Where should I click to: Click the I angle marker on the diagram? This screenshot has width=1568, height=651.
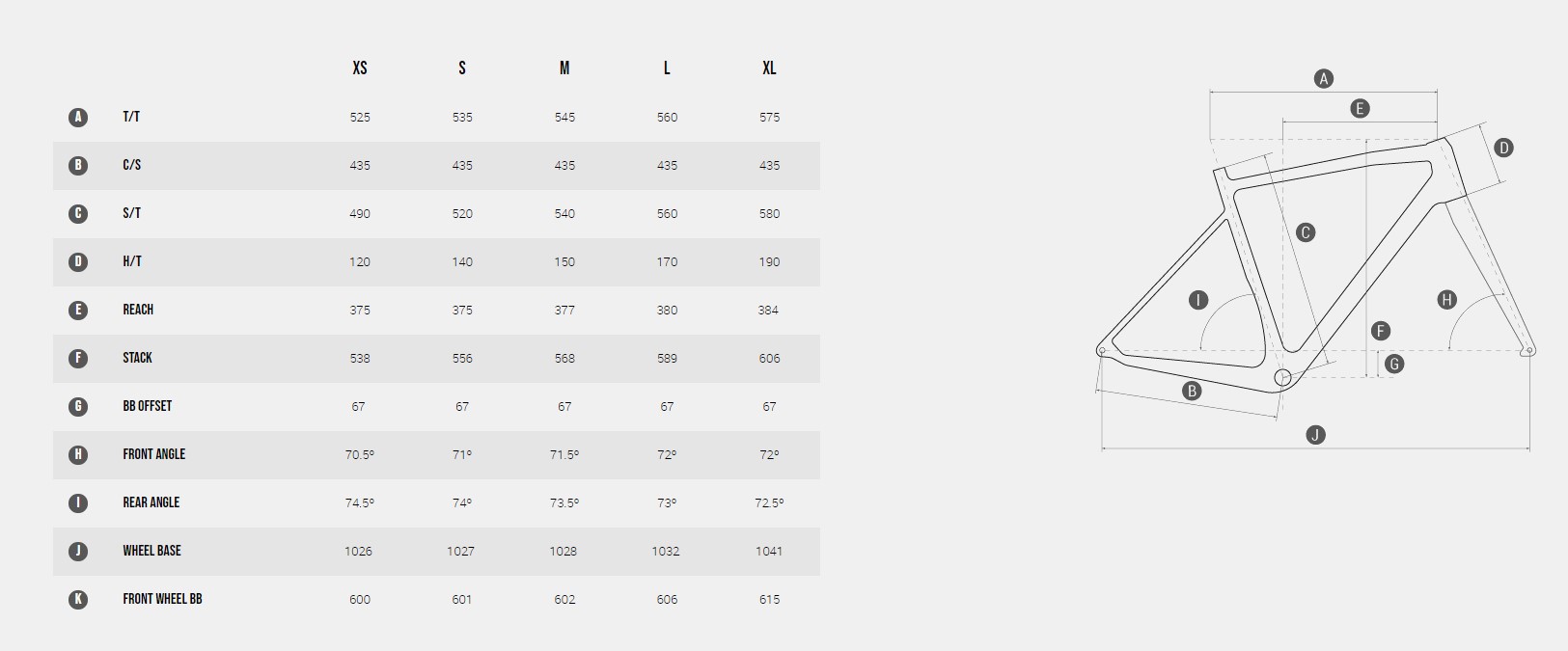pos(1197,300)
